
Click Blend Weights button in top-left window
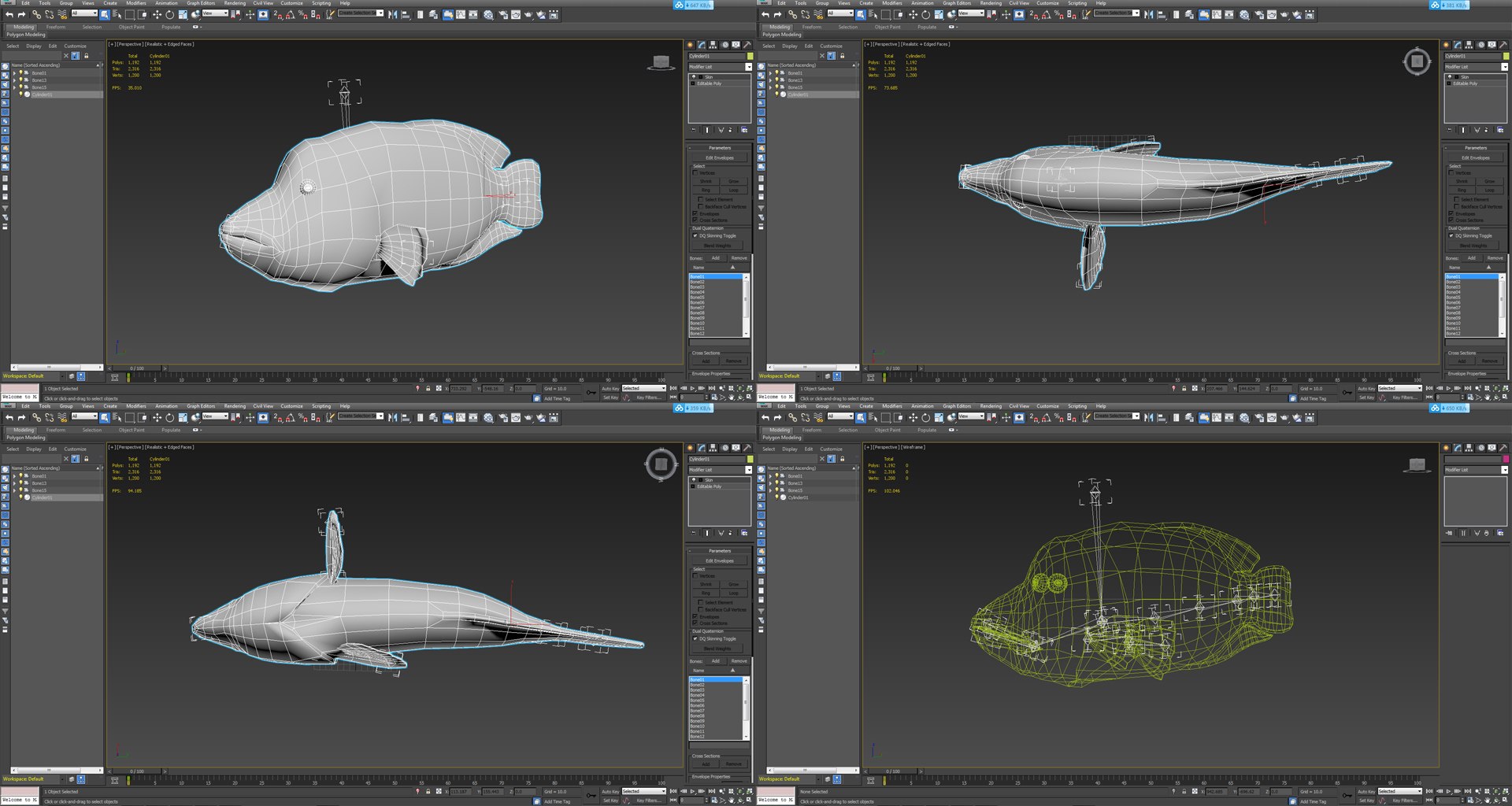(717, 246)
